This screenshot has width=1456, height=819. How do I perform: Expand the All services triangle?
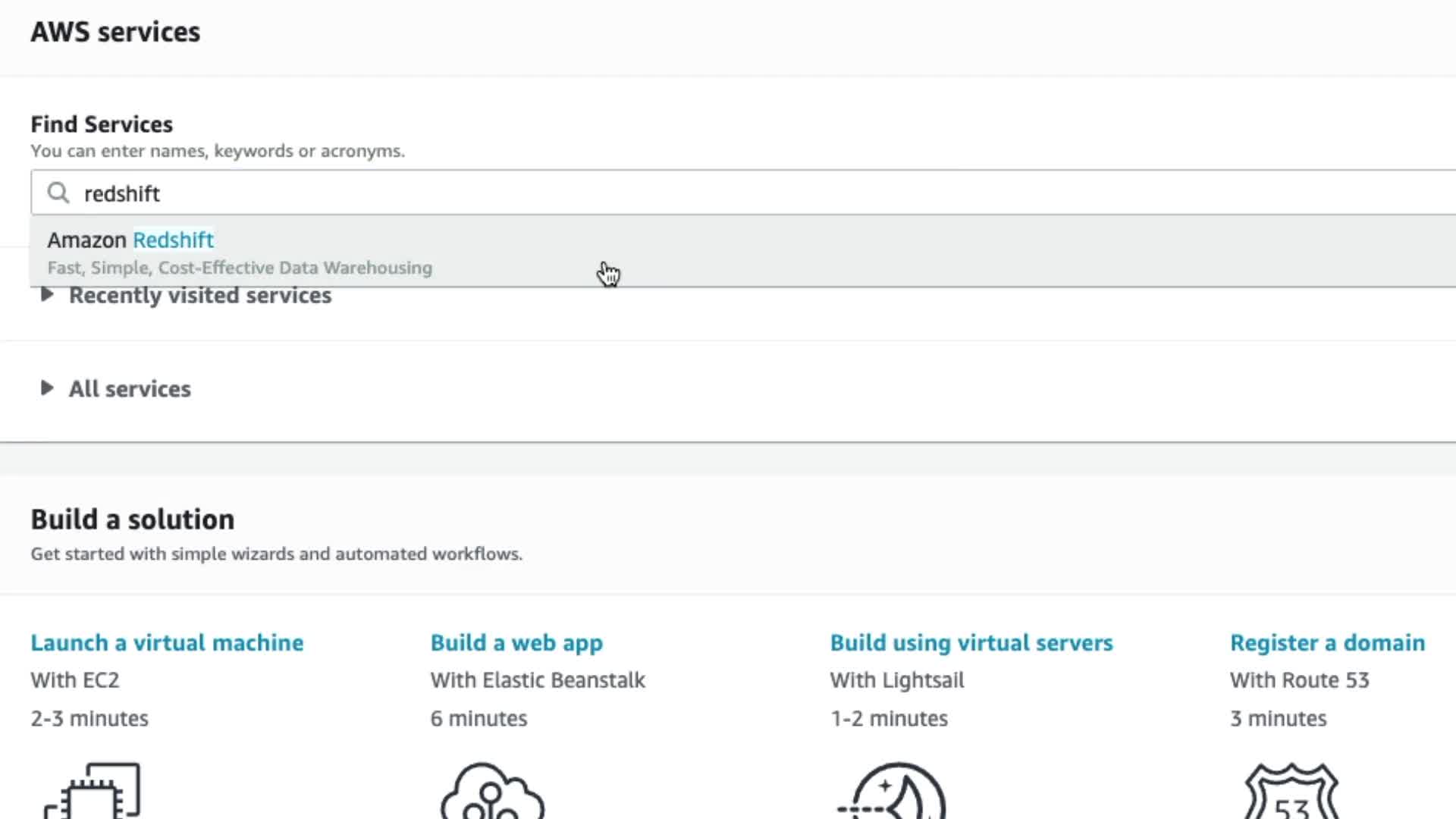tap(46, 388)
